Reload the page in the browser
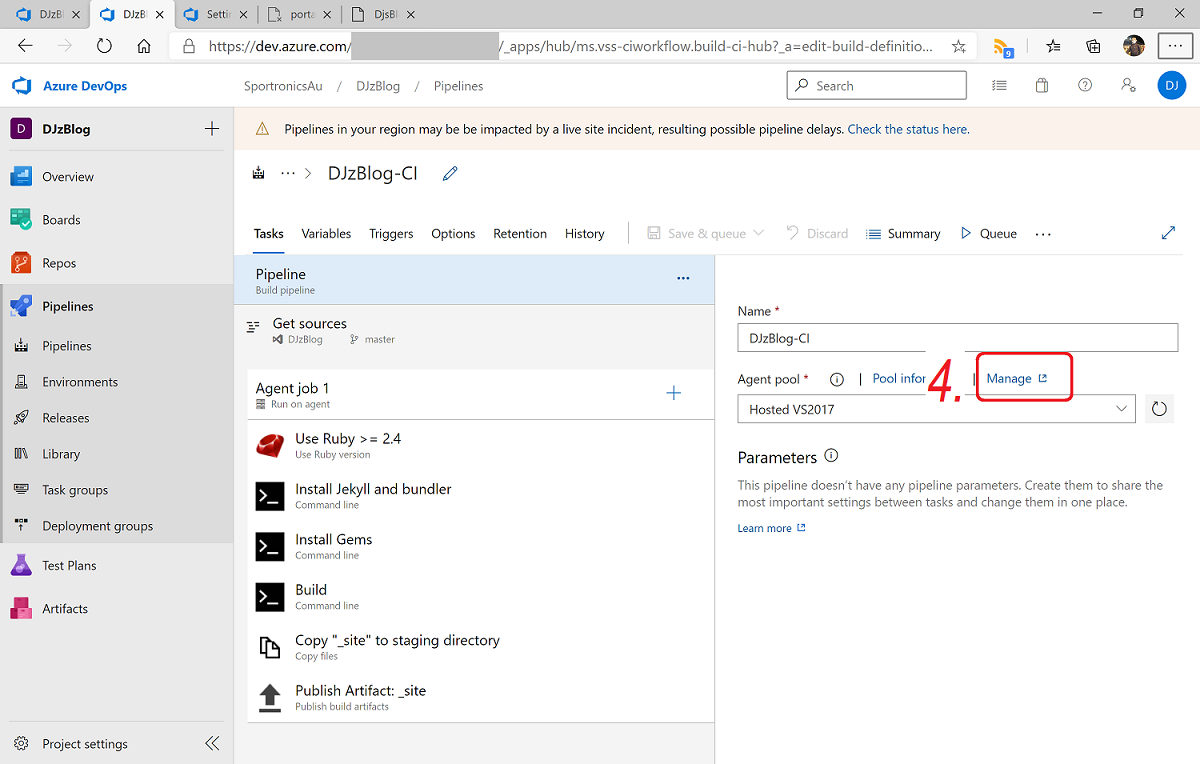Screen dimensions: 1200x764 coord(104,46)
